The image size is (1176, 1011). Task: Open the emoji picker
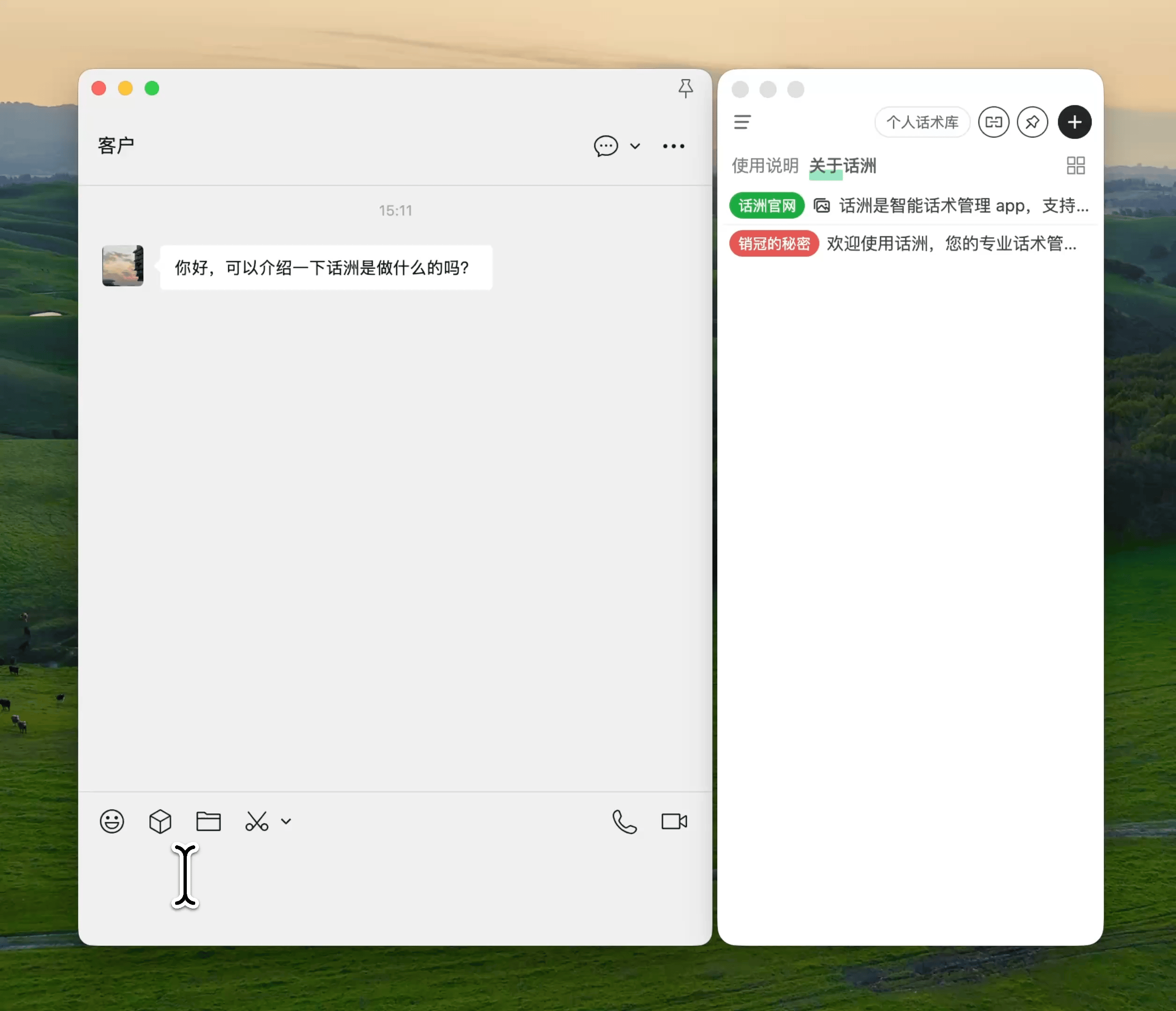[112, 821]
